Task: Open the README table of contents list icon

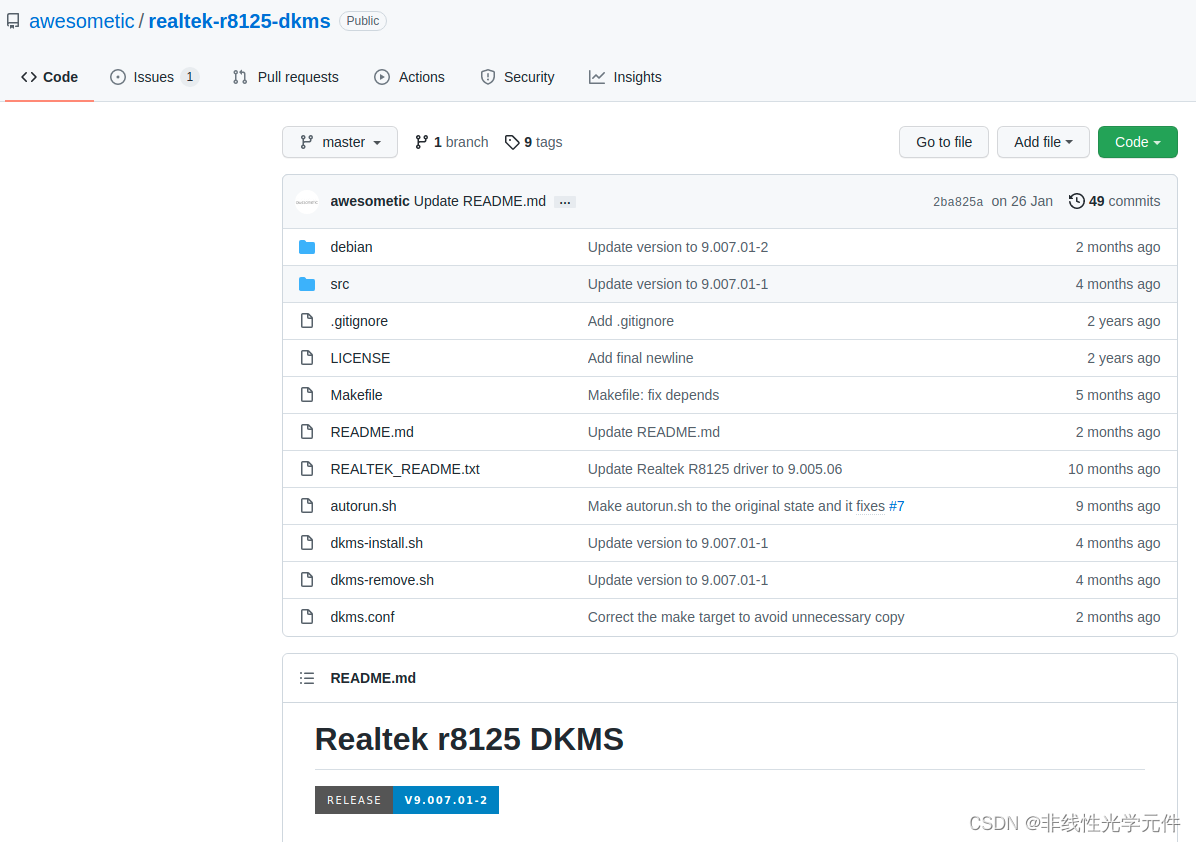Action: tap(307, 678)
